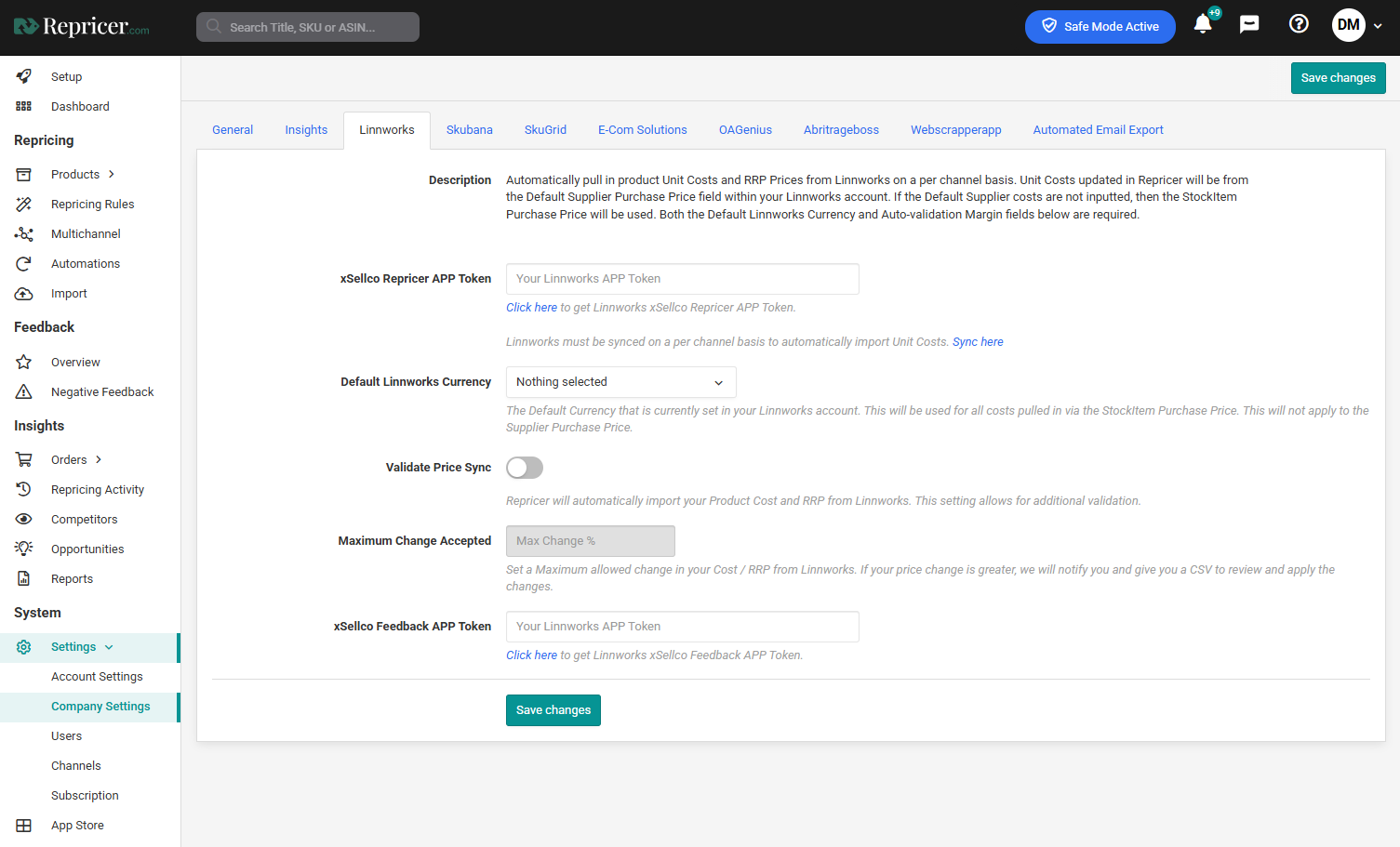
Task: Open Company Settings in sidebar
Action: [100, 707]
